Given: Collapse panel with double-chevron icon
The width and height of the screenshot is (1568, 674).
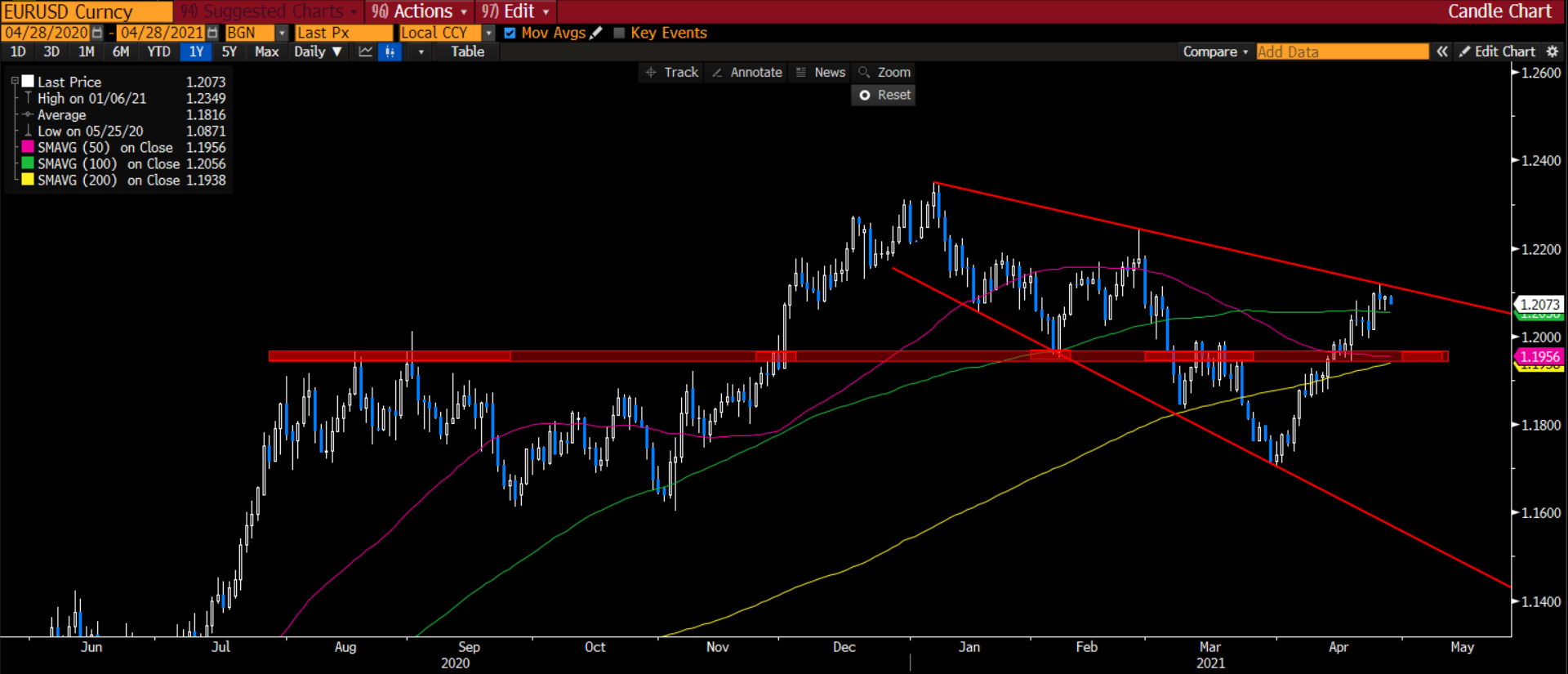Looking at the screenshot, I should (x=1442, y=51).
